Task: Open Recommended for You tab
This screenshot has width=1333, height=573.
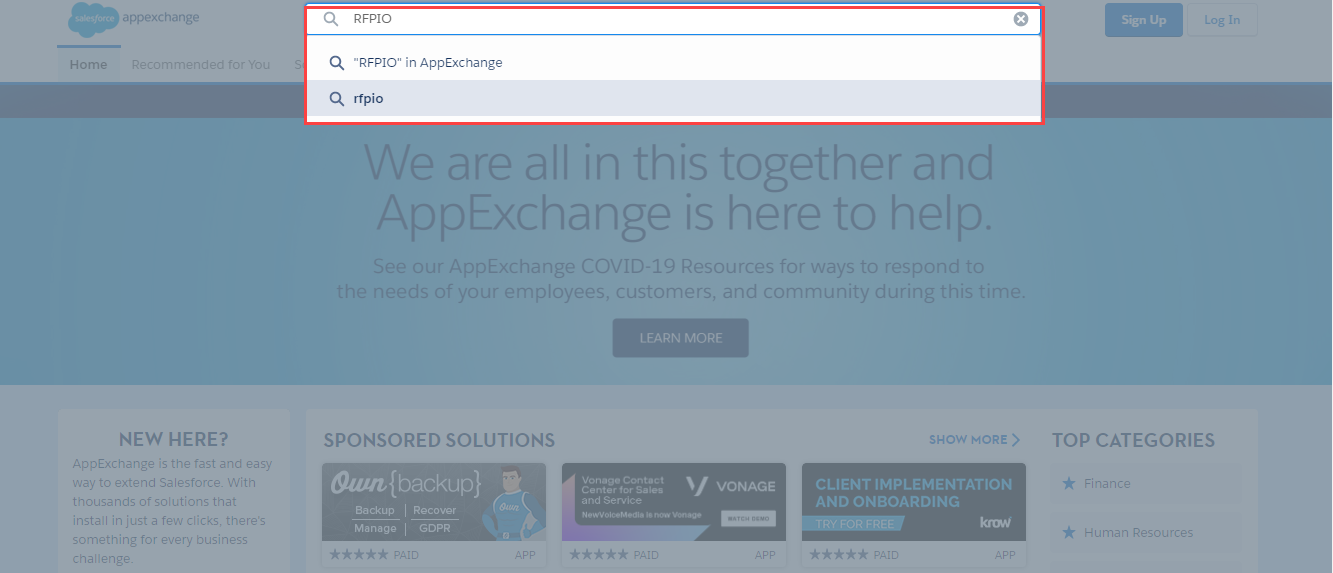Action: point(201,64)
